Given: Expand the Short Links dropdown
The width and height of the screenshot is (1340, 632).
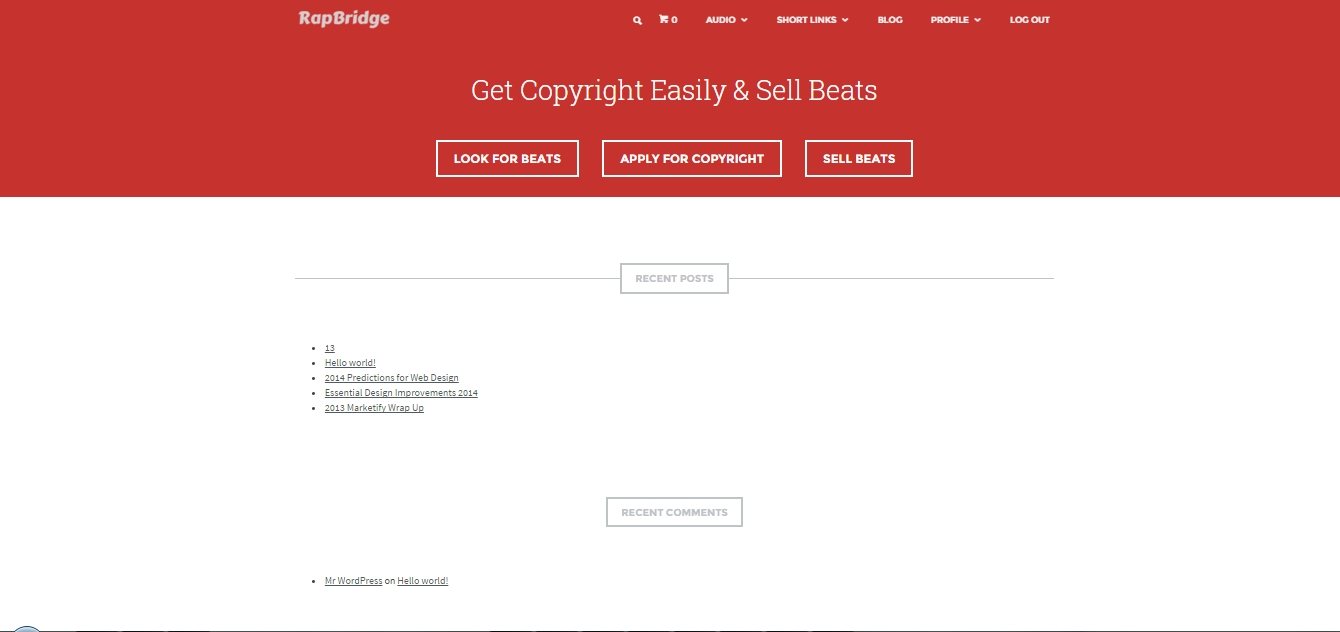Looking at the screenshot, I should pyautogui.click(x=811, y=20).
